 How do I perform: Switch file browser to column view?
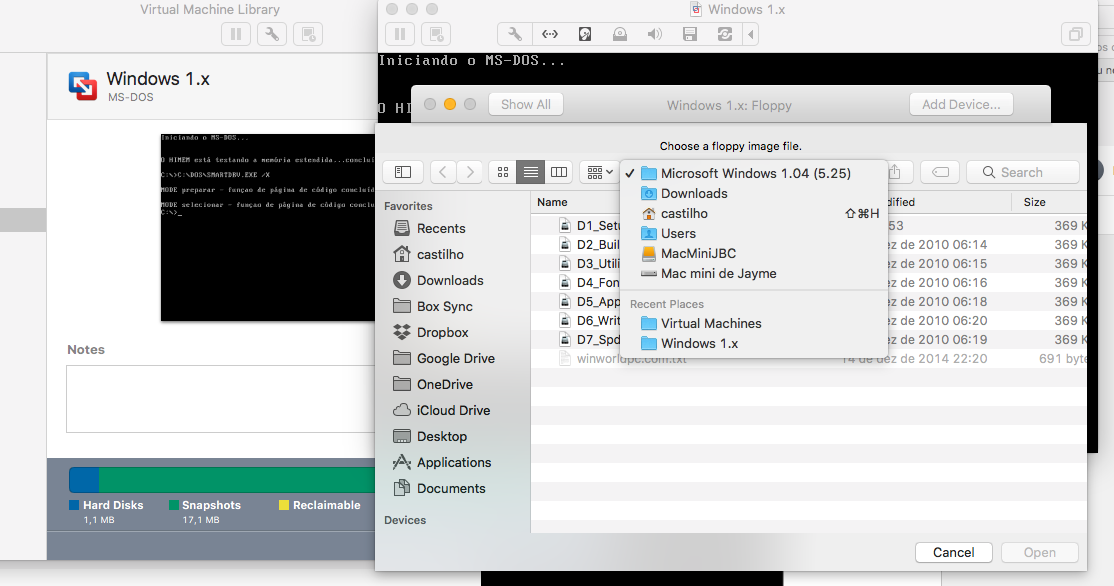coord(559,172)
